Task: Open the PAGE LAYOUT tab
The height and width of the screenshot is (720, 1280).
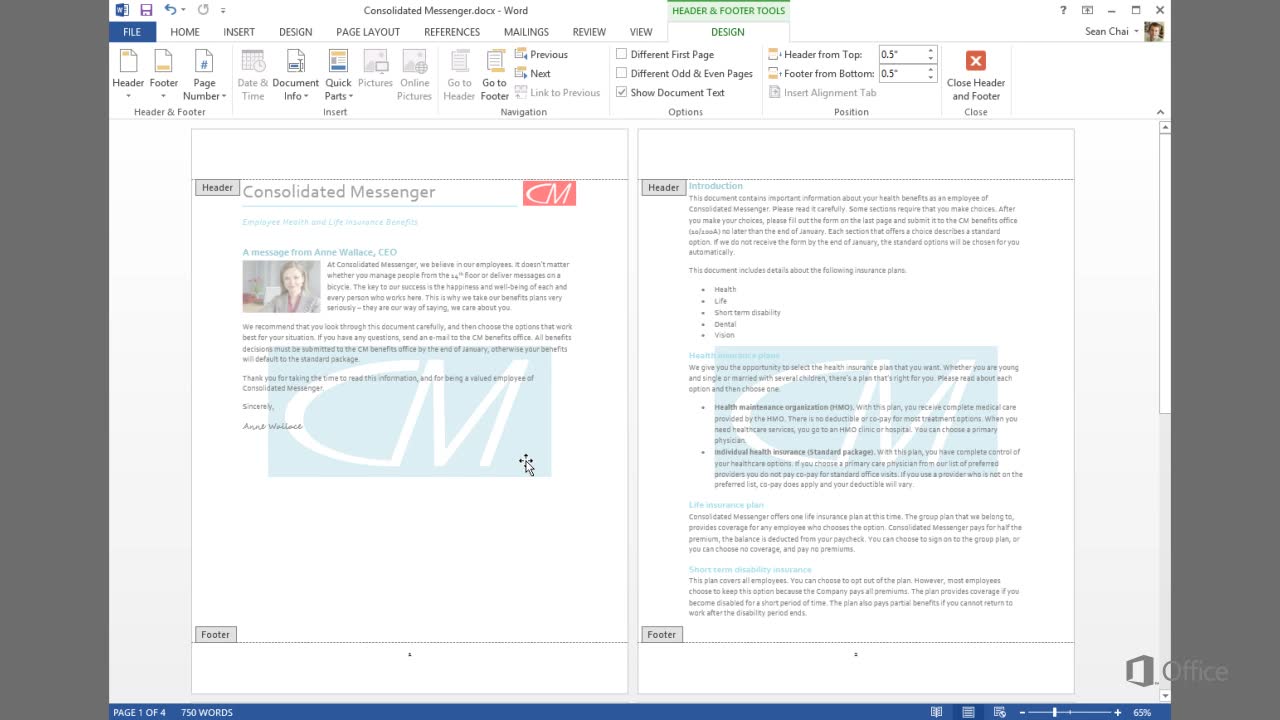Action: point(368,31)
